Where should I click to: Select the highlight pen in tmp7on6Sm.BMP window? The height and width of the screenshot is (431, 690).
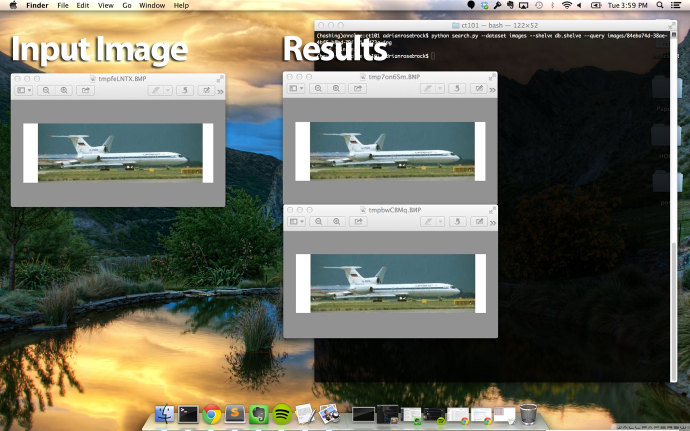coord(427,88)
